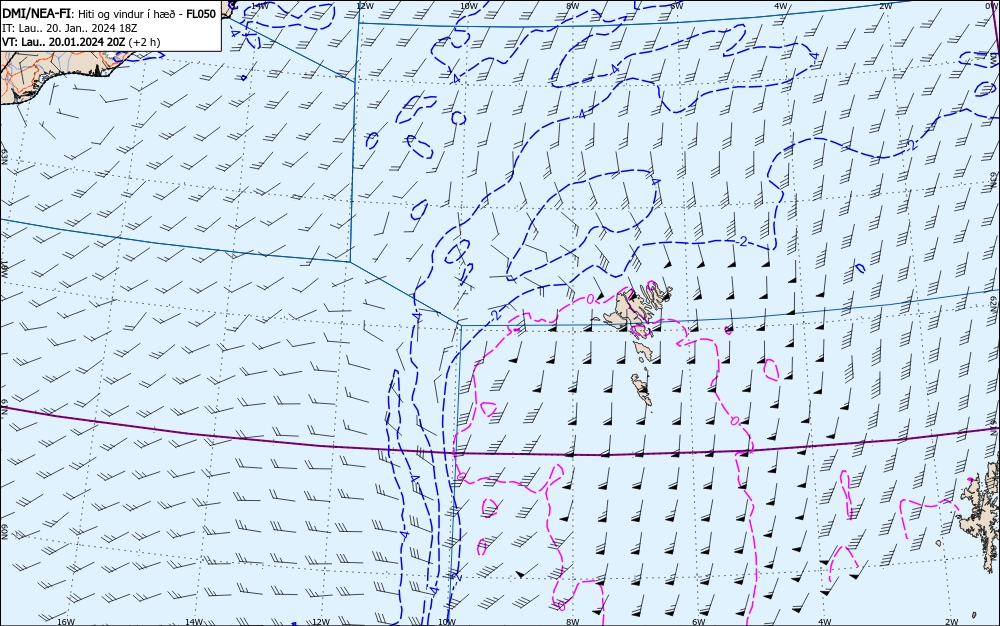Click the '63N' latitude label on the left edge
The height and width of the screenshot is (626, 1000).
4,157
